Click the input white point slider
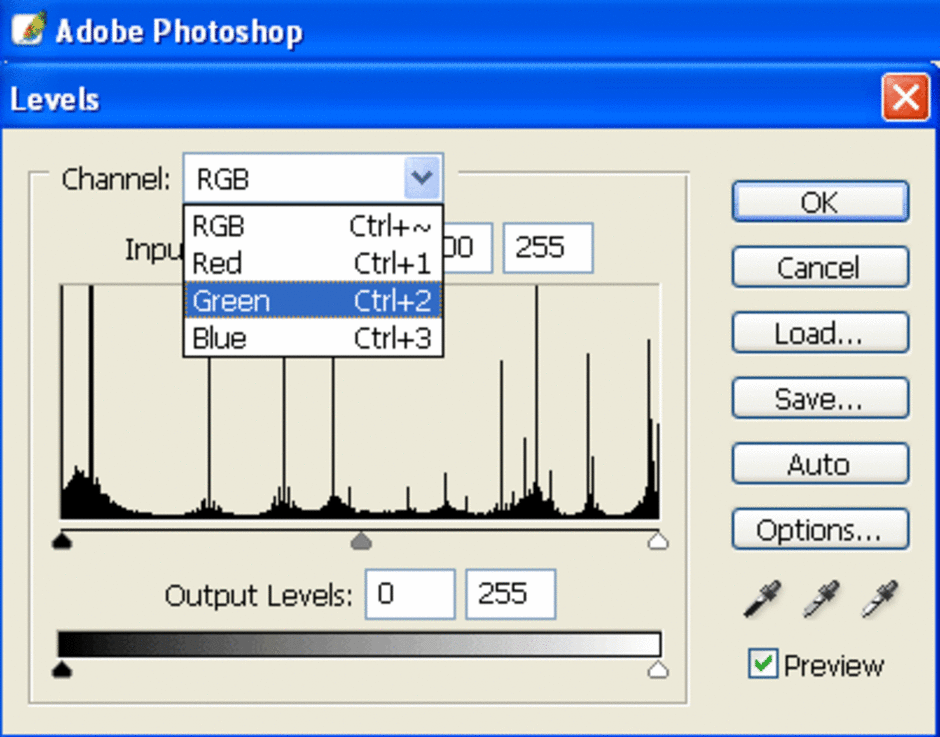 point(658,541)
